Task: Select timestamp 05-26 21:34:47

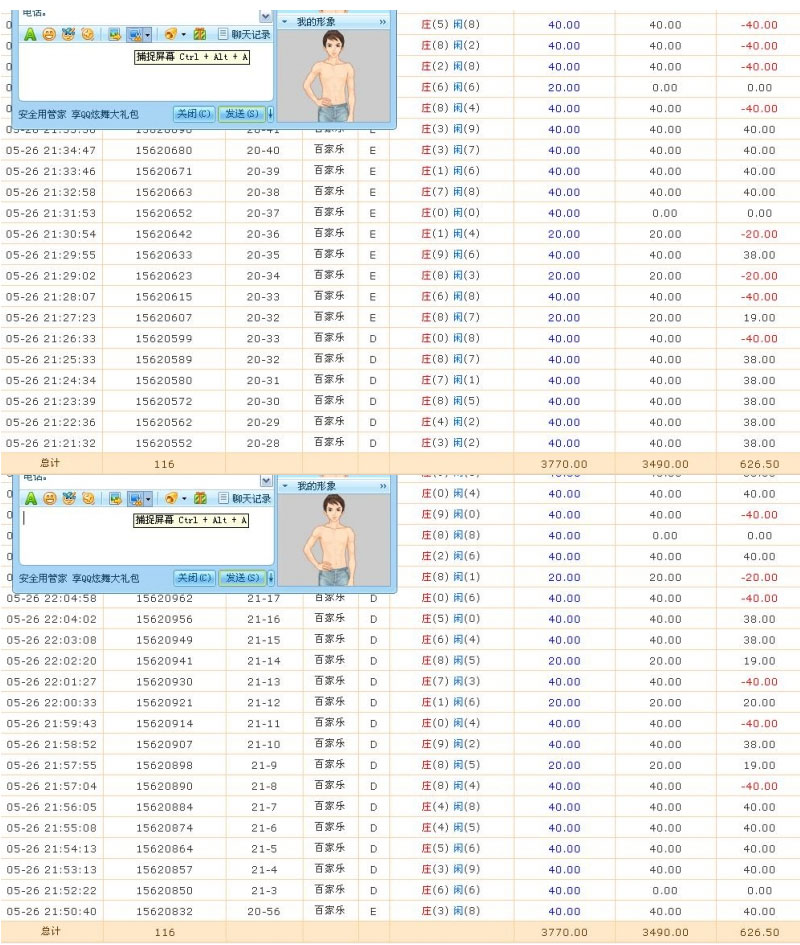Action: click(51, 151)
